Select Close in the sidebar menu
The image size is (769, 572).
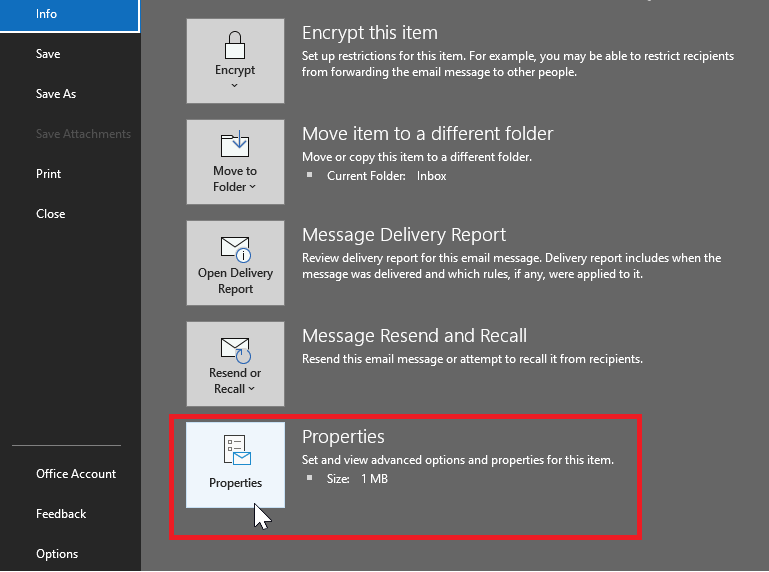point(51,214)
